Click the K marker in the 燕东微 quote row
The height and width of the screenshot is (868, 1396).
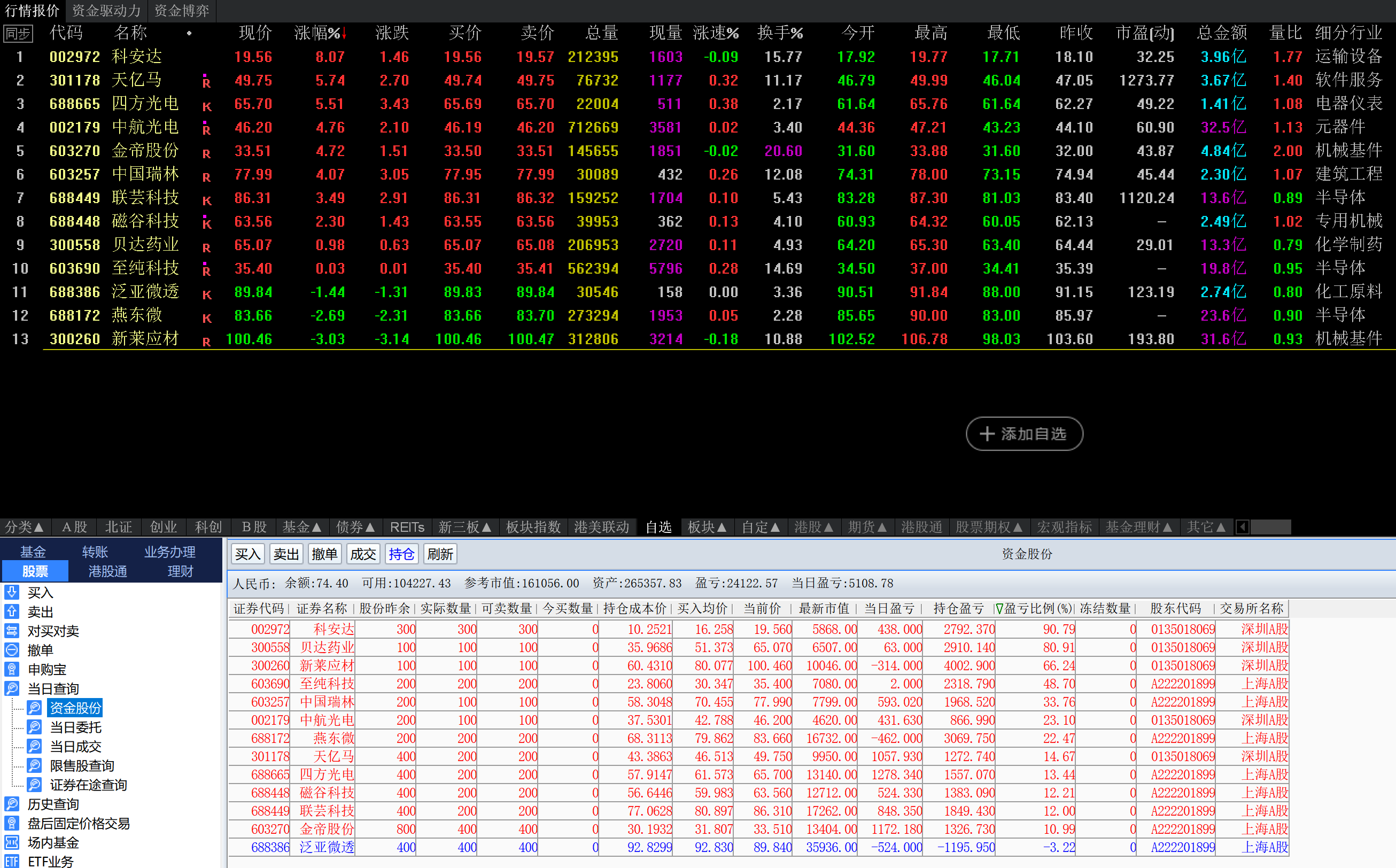pos(207,318)
